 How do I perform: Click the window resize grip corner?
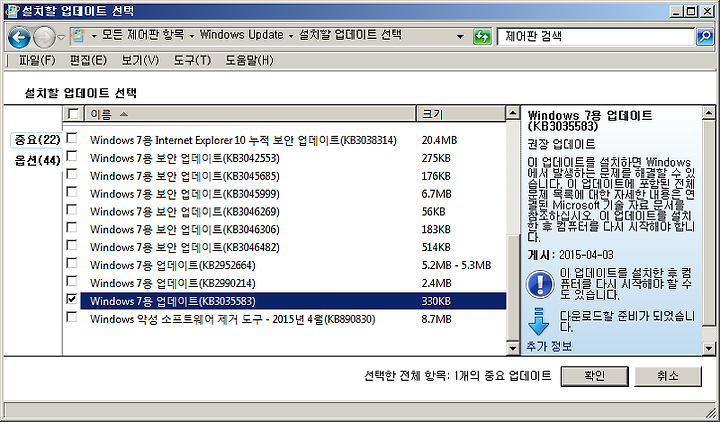(x=710, y=411)
